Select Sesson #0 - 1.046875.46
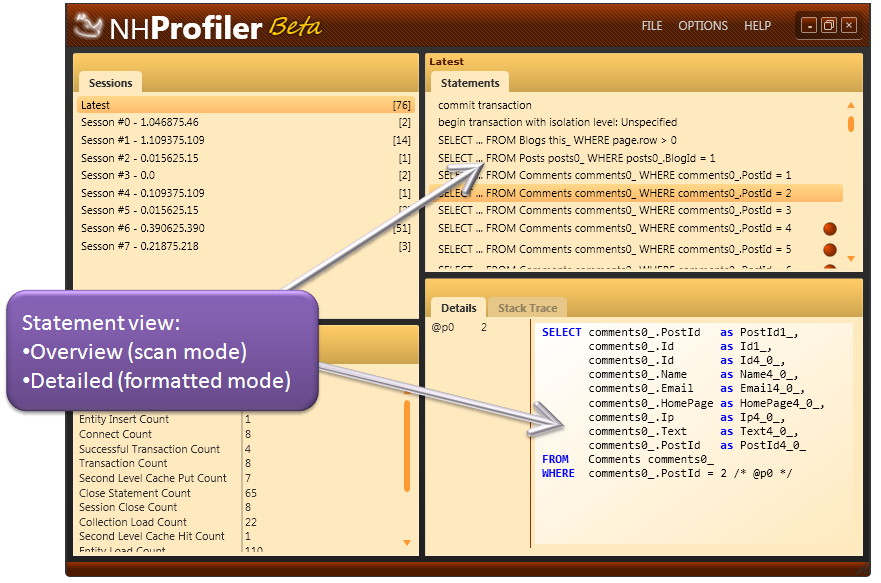 246,122
